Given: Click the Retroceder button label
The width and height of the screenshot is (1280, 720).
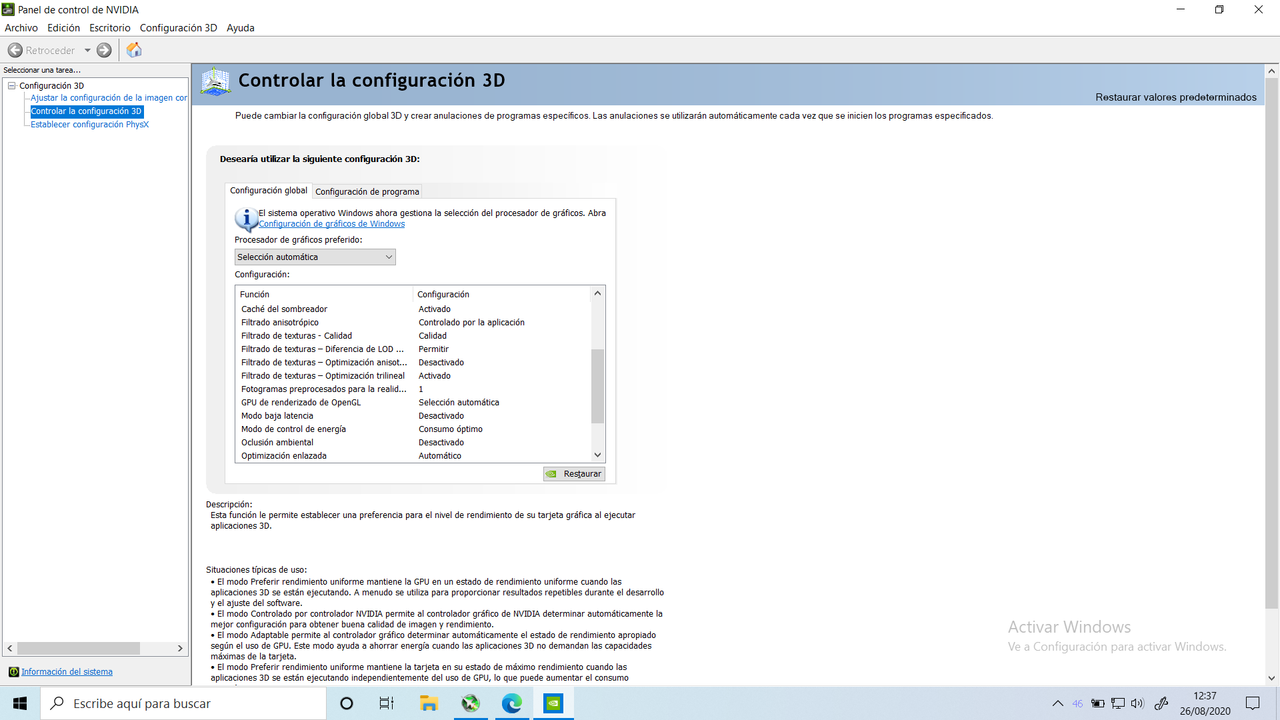Looking at the screenshot, I should (x=50, y=50).
